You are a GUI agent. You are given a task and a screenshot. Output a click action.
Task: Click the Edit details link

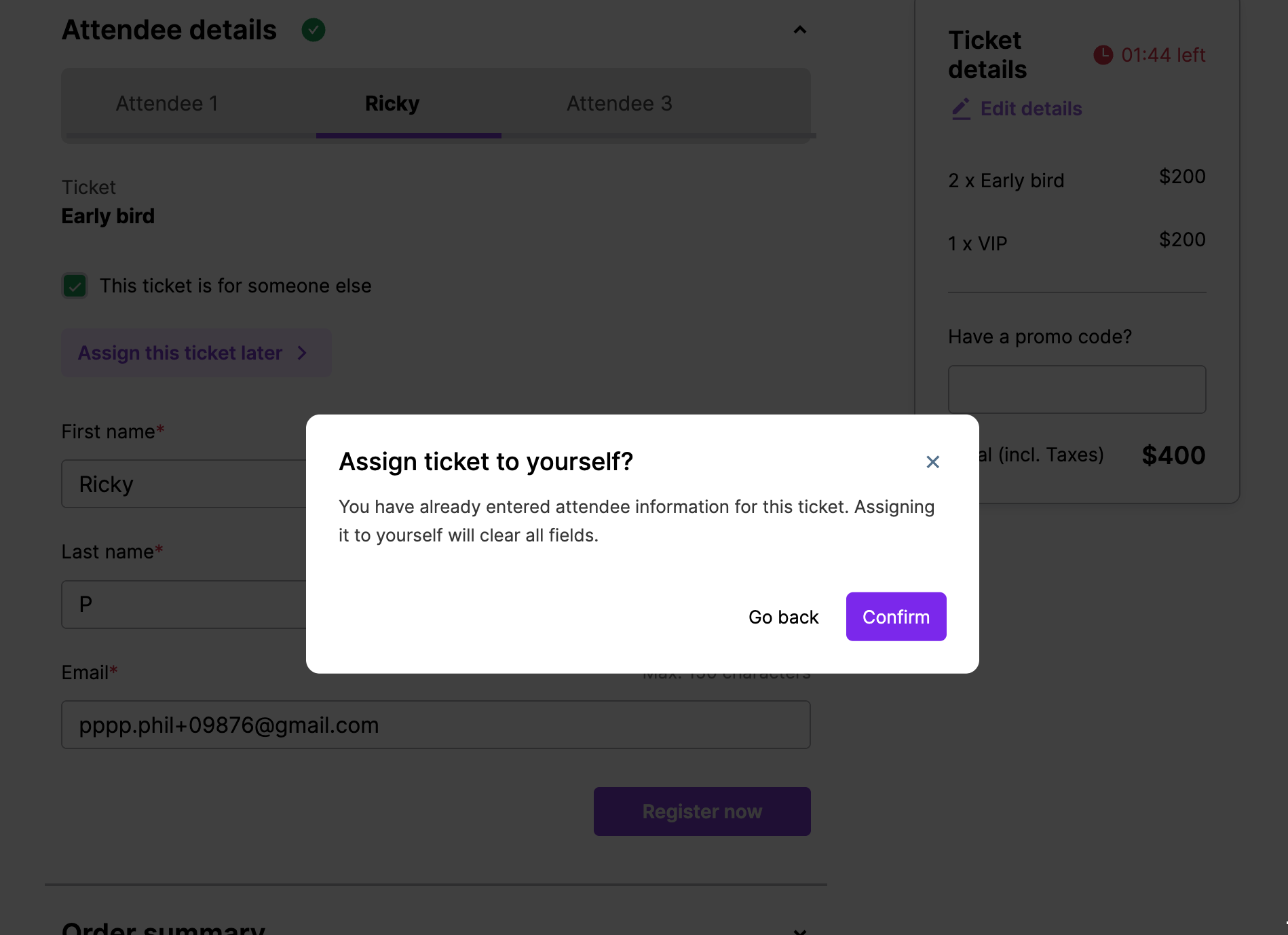tap(1031, 109)
